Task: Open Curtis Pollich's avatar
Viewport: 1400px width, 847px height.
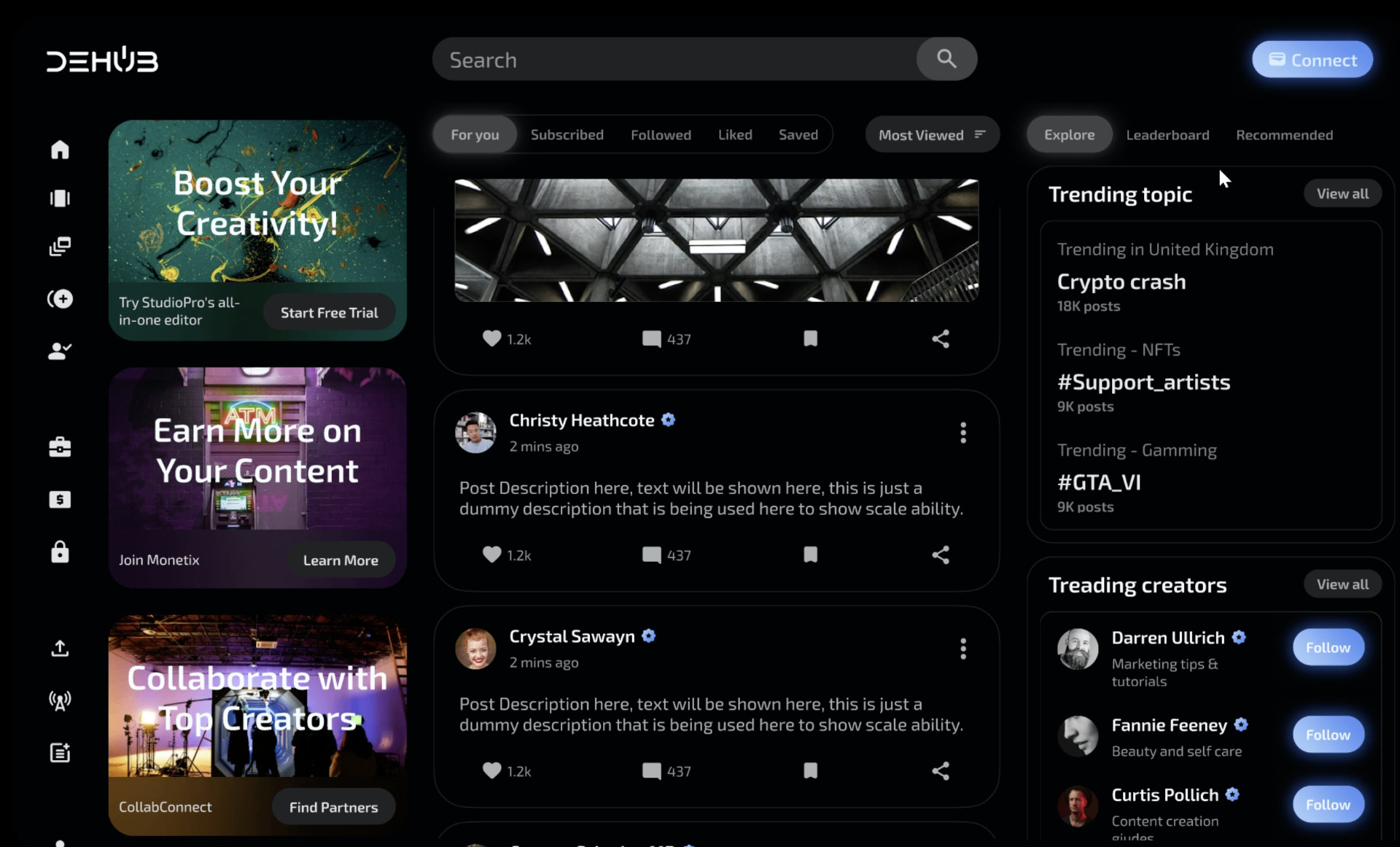Action: tap(1078, 805)
